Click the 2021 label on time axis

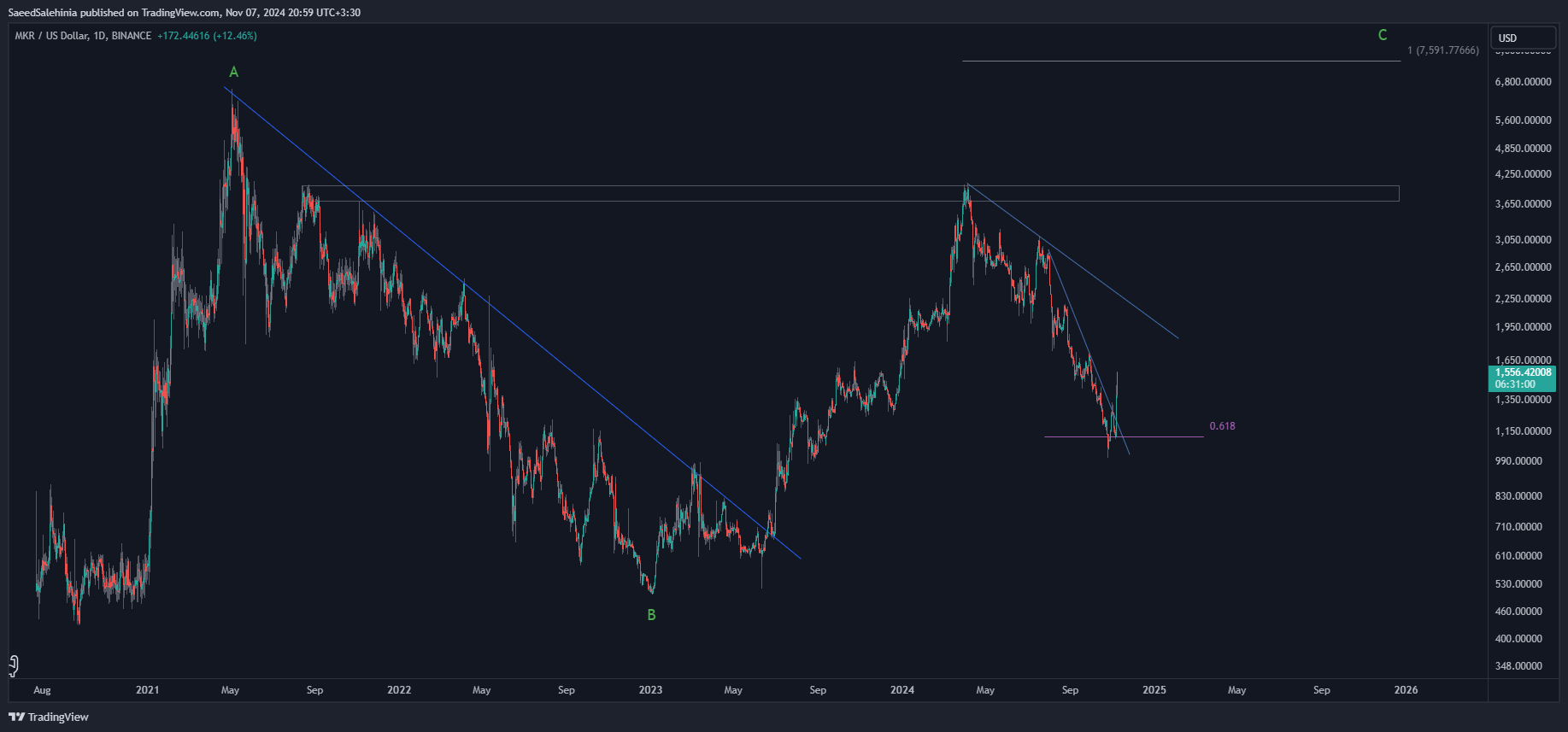click(148, 690)
